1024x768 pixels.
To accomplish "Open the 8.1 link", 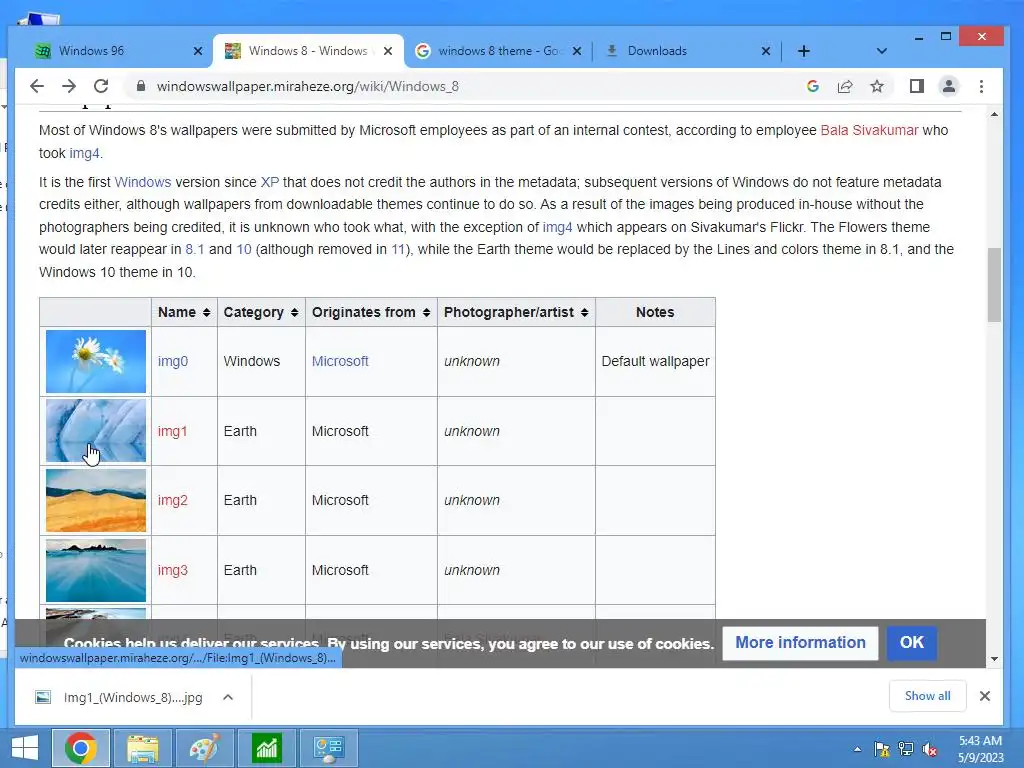I will (x=195, y=249).
